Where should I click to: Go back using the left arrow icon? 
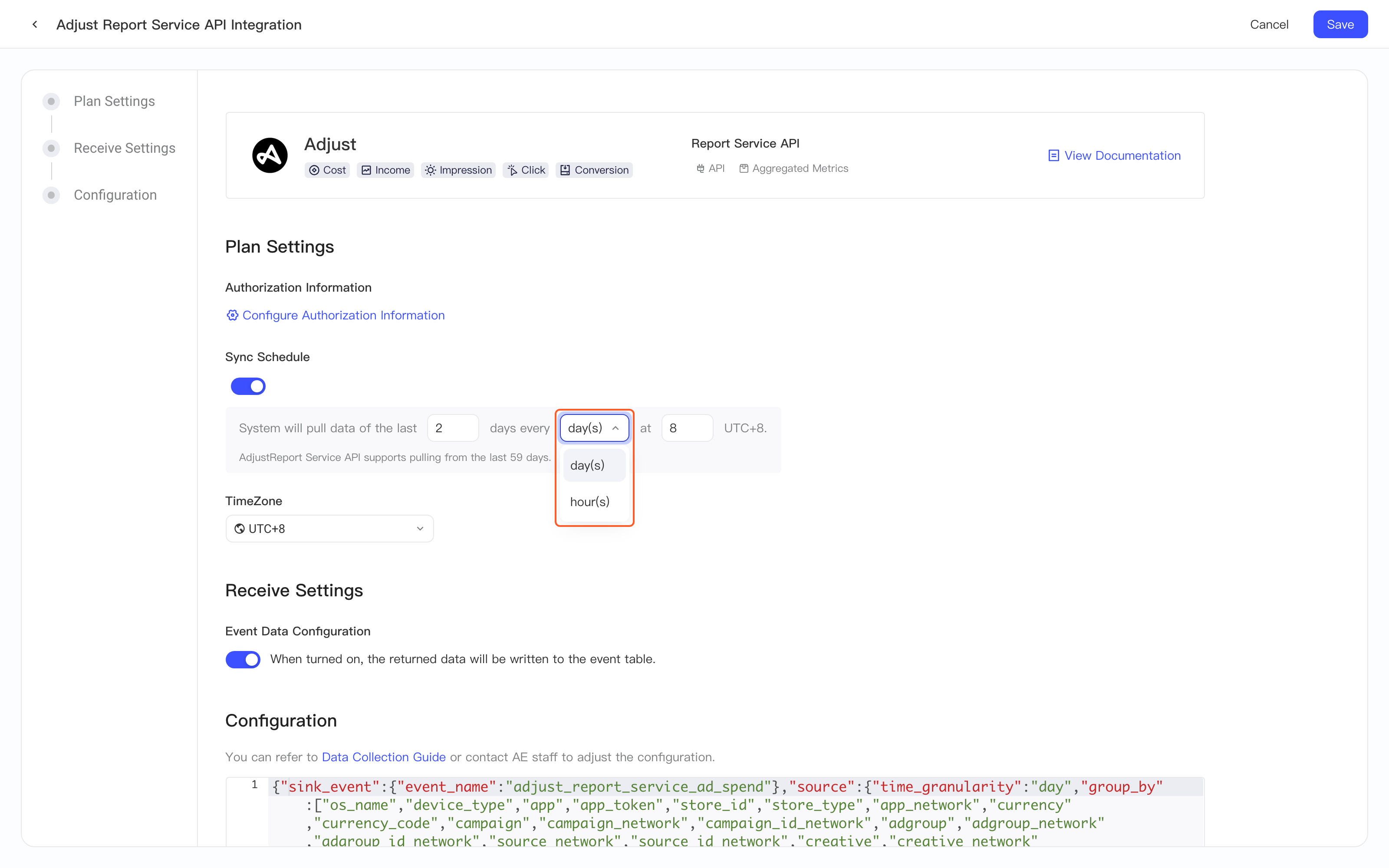click(35, 24)
